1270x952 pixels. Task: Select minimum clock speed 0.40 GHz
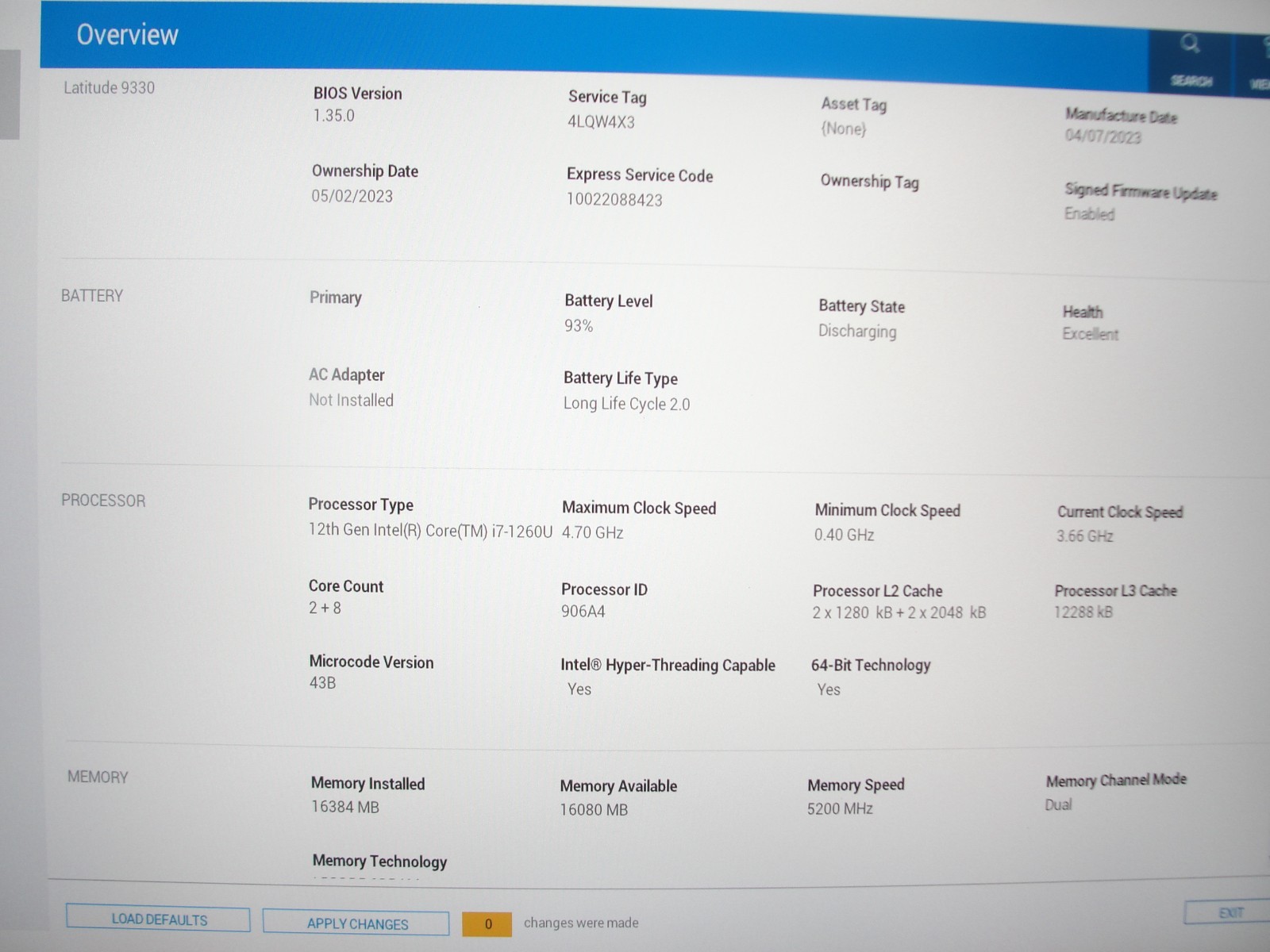point(844,535)
